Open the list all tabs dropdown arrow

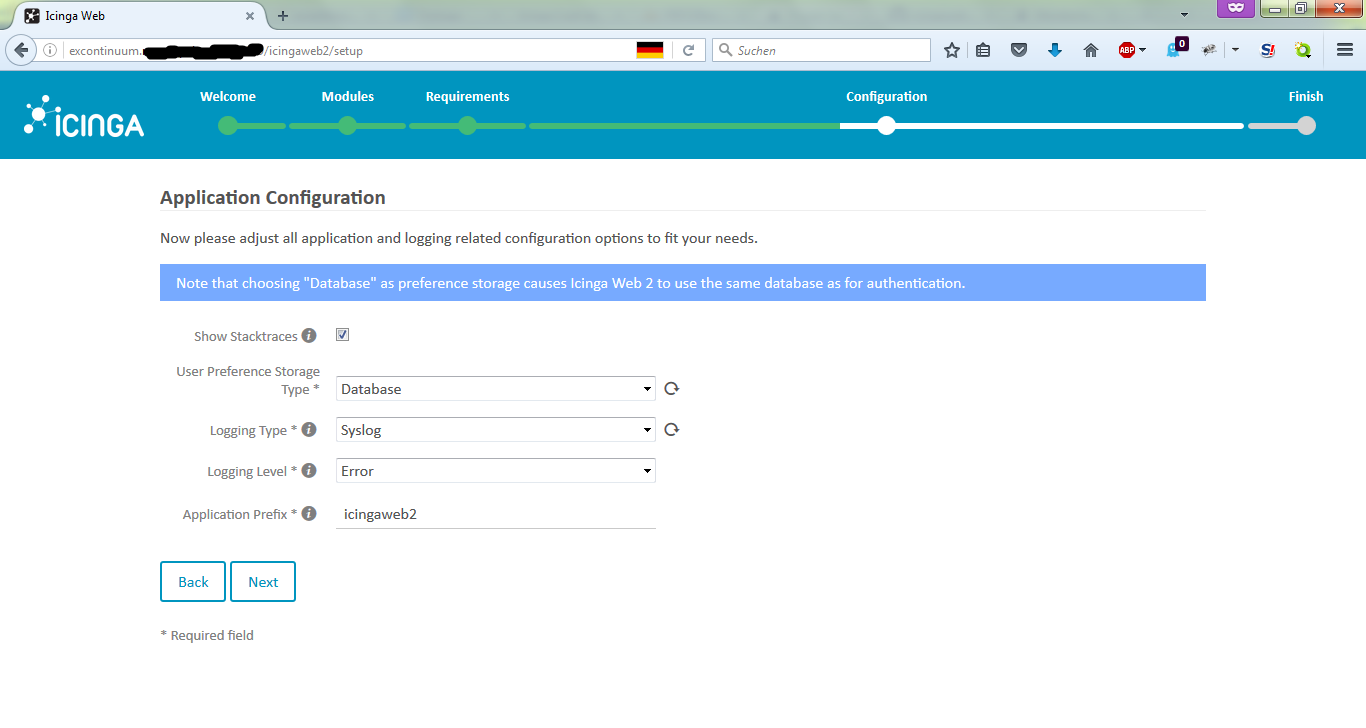[x=1184, y=15]
